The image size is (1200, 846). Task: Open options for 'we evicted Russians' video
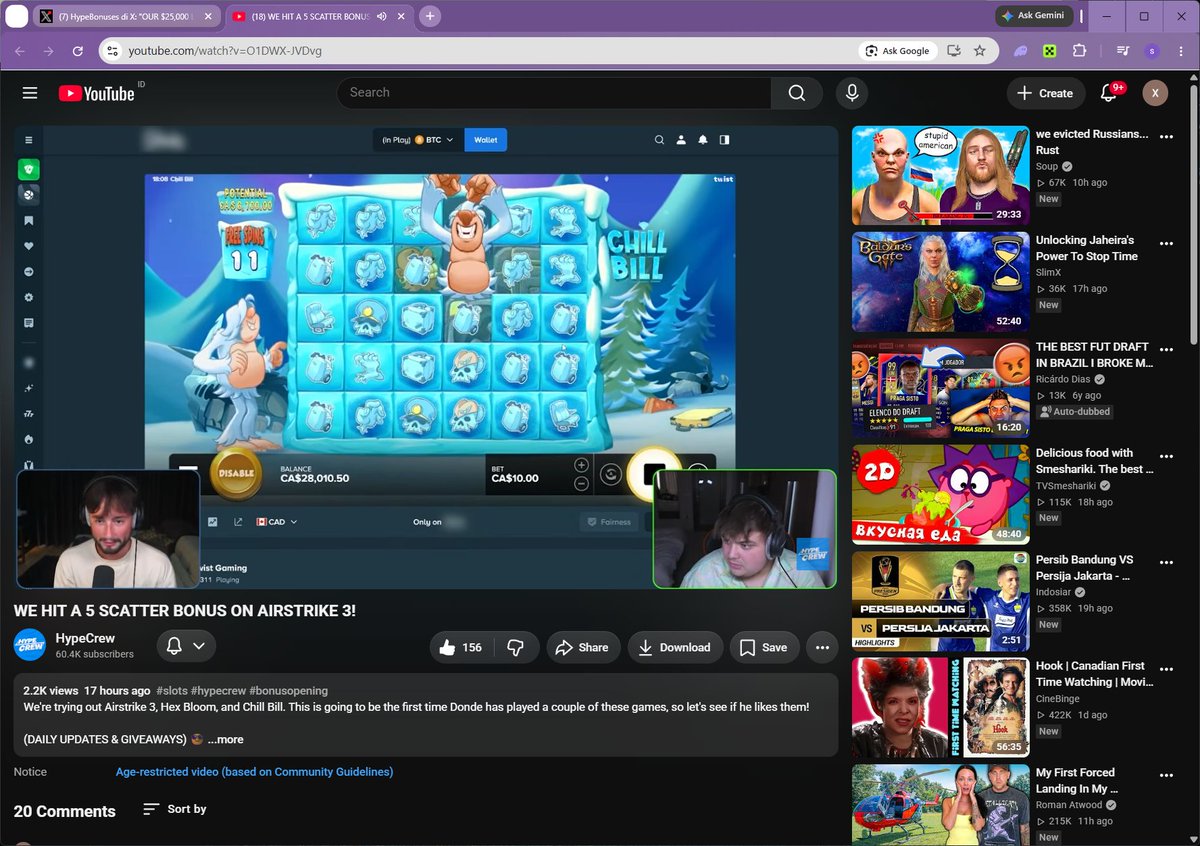point(1166,137)
